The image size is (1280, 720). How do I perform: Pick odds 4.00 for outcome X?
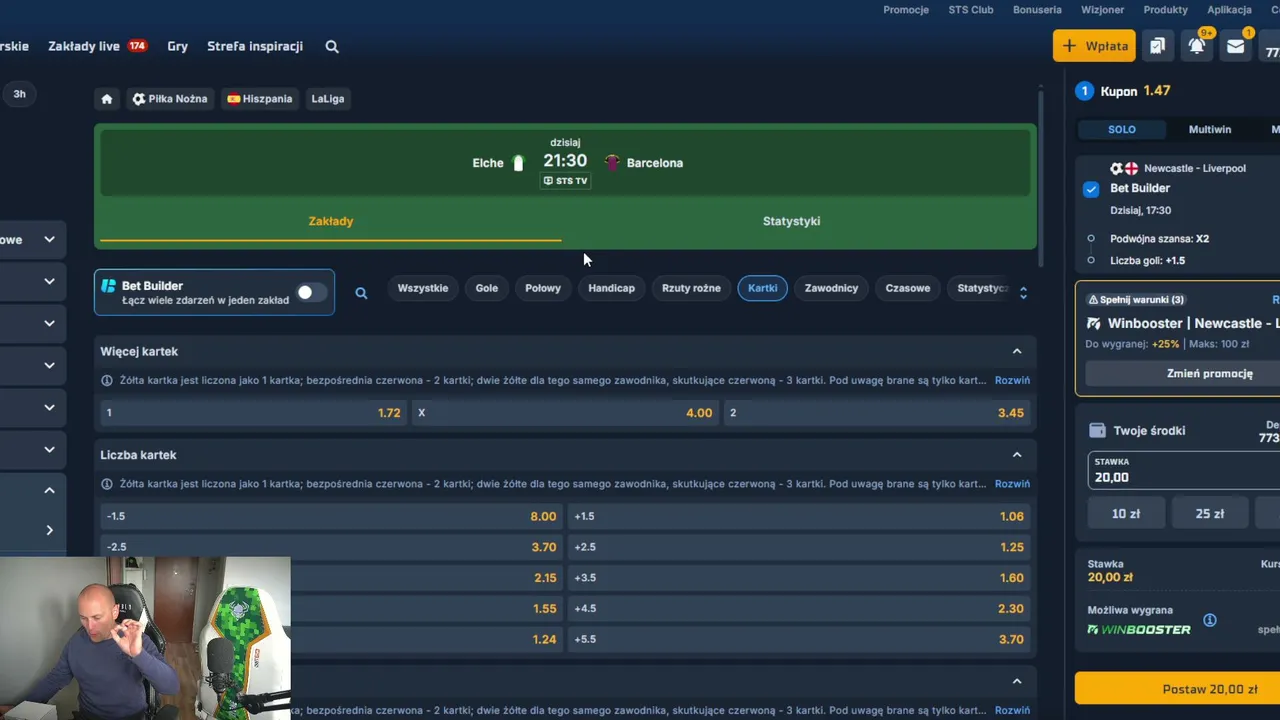[x=565, y=413]
